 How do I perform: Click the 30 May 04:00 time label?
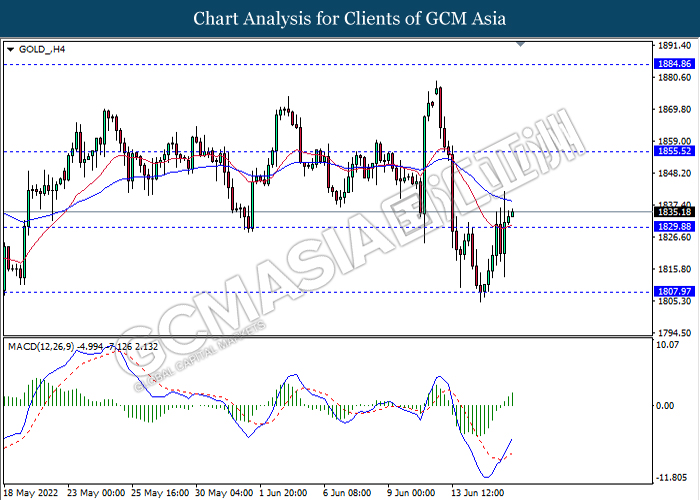point(224,493)
